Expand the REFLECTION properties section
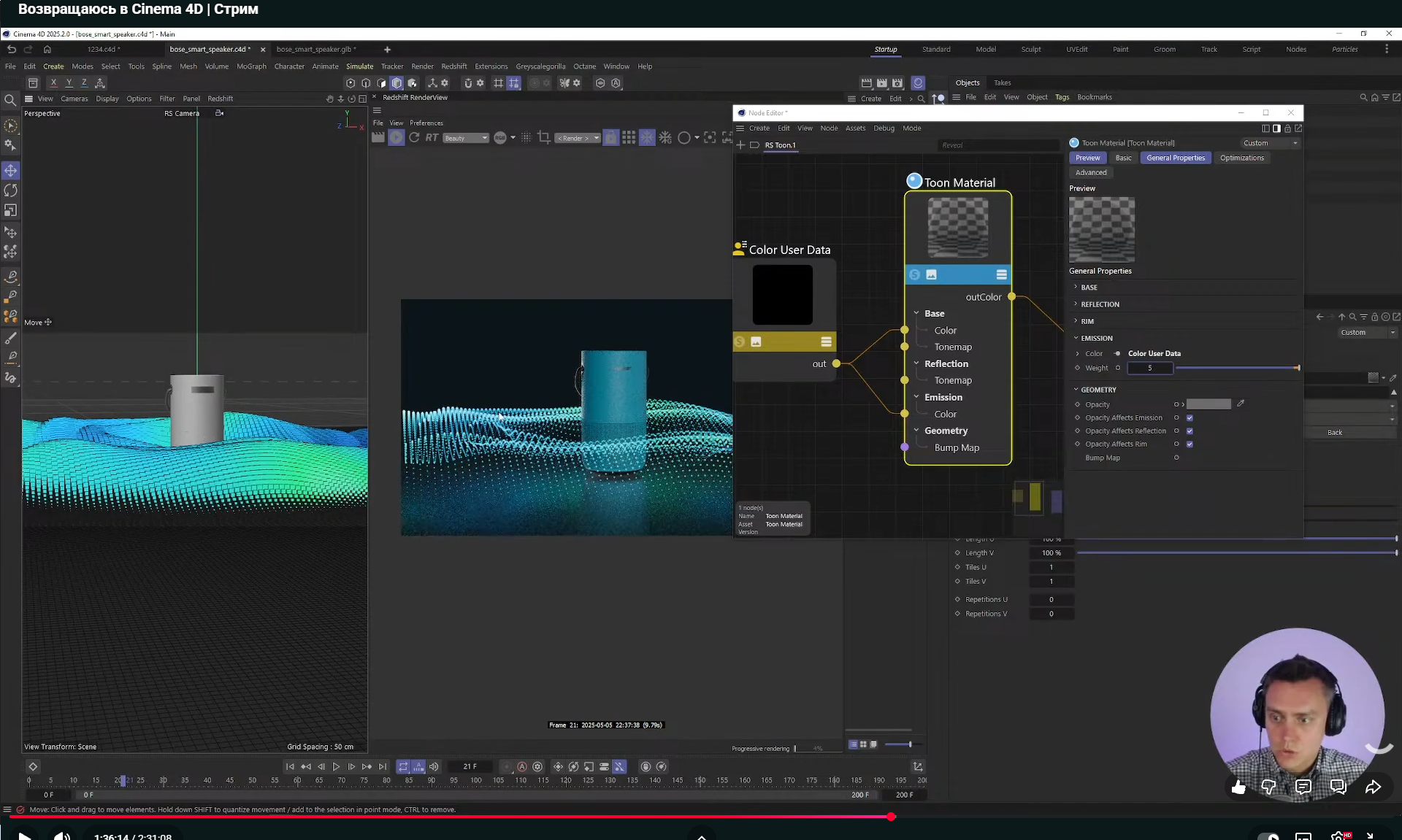The height and width of the screenshot is (840, 1402). tap(1100, 304)
